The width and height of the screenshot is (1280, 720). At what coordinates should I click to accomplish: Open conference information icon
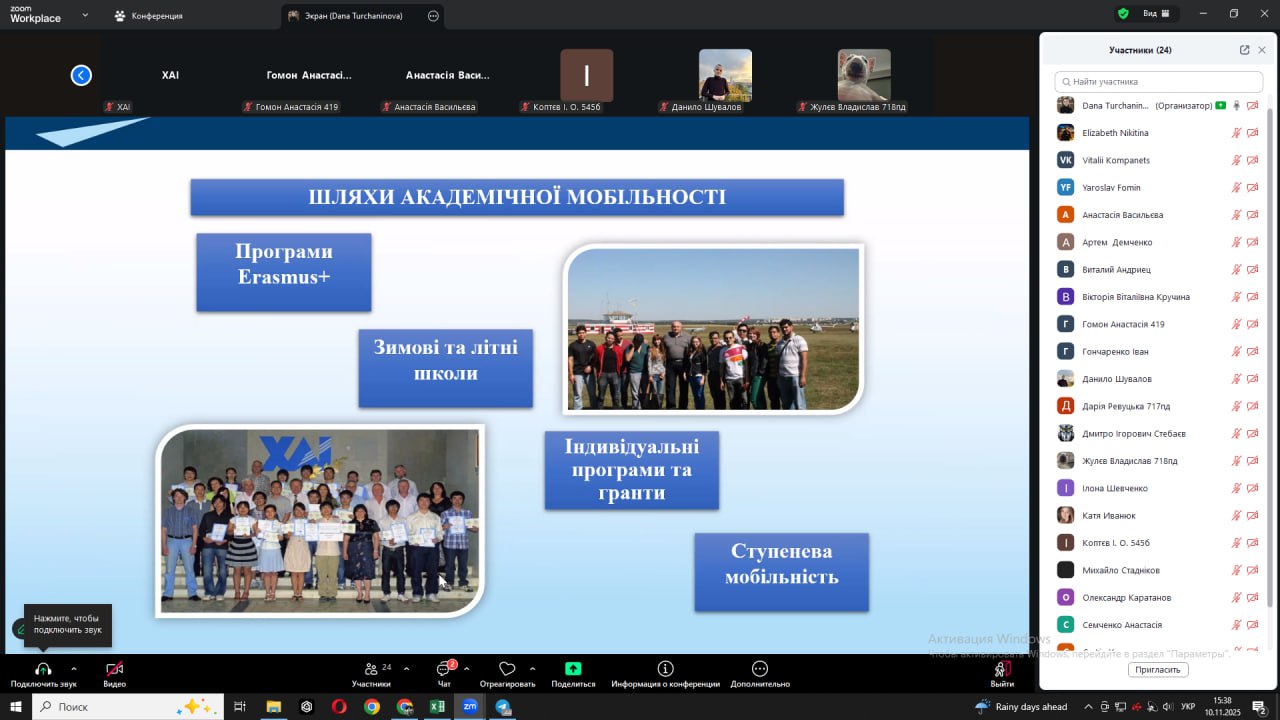(665, 669)
